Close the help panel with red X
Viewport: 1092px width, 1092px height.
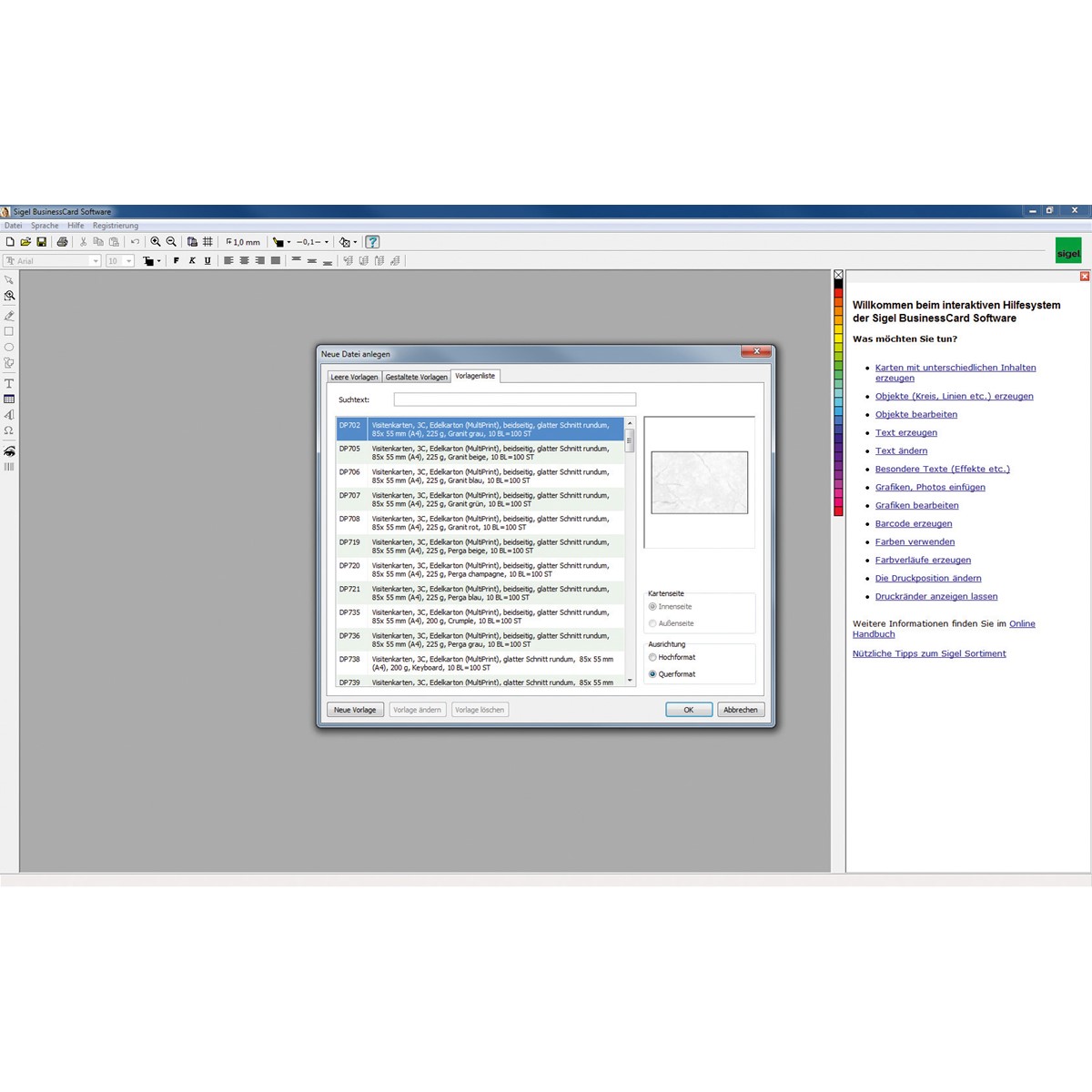[x=1085, y=277]
